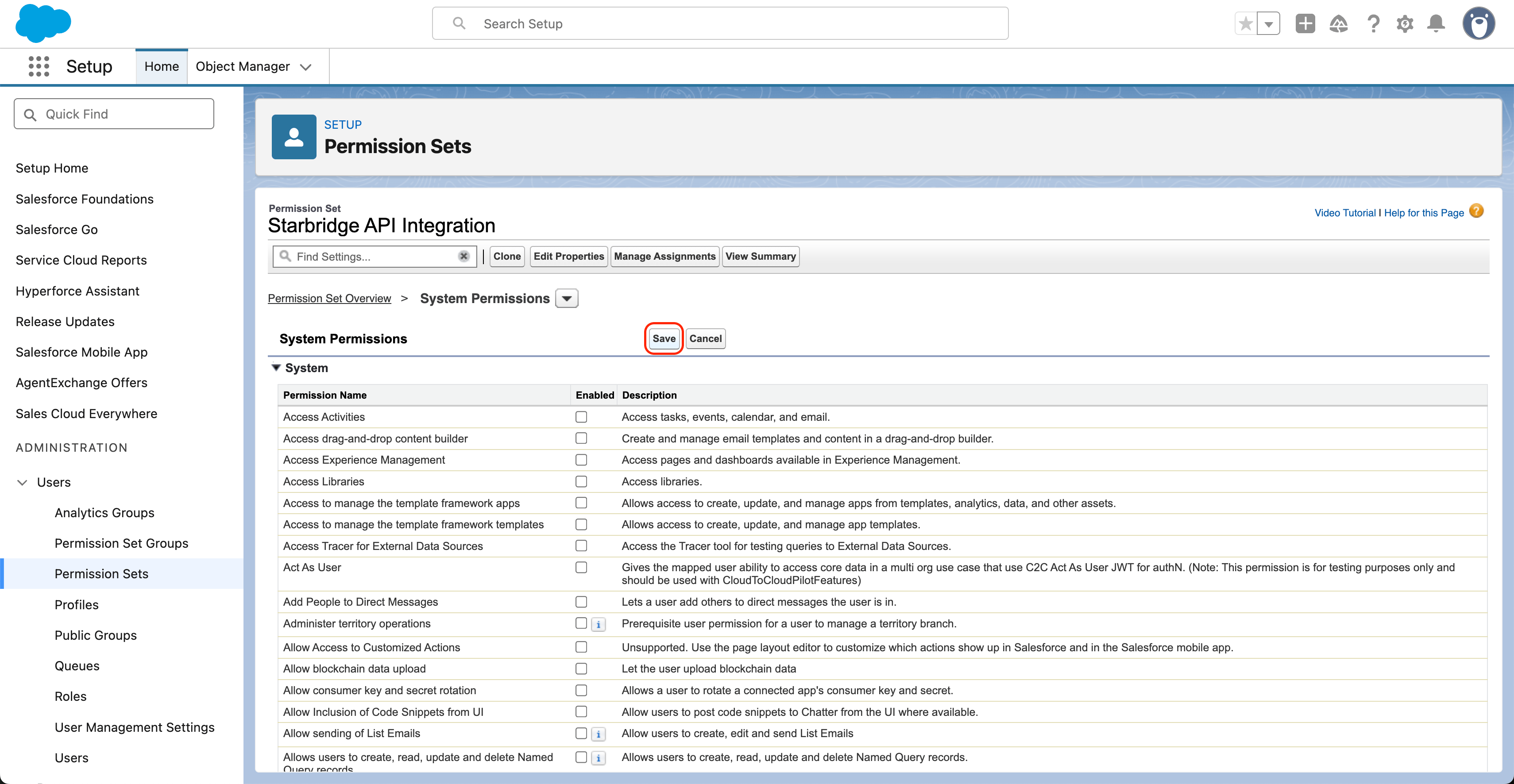This screenshot has height=784, width=1514.
Task: Open the App Launcher dots grid
Action: point(39,66)
